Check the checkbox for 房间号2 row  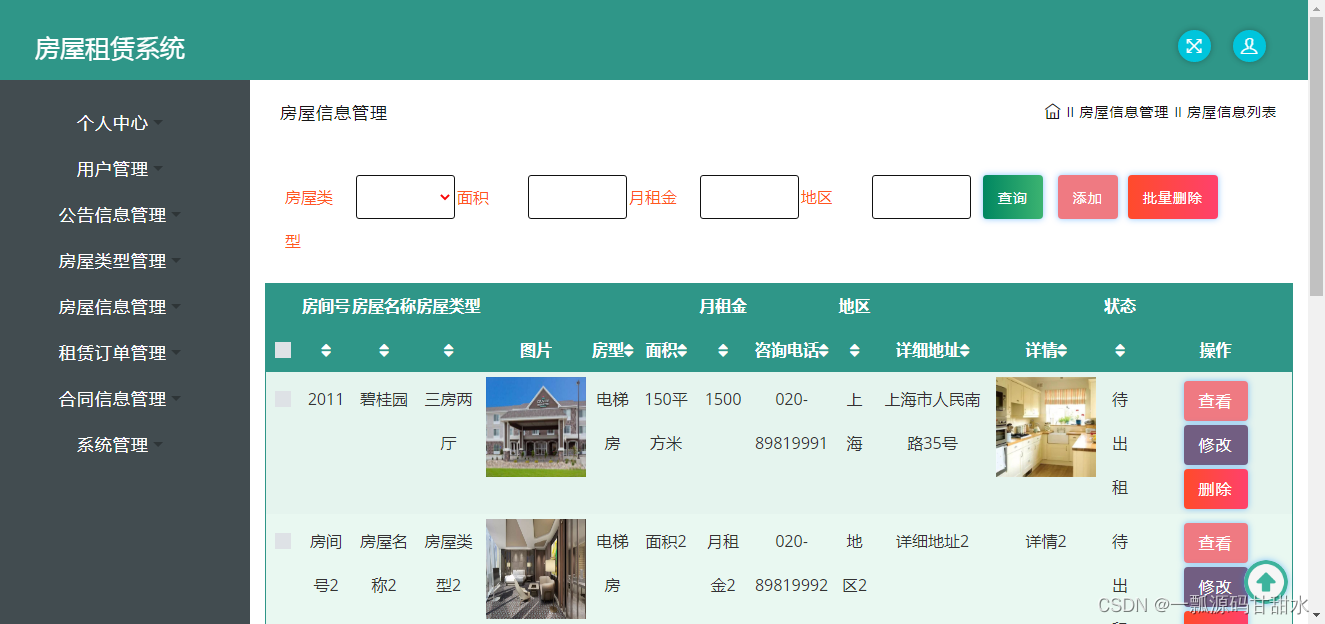tap(282, 541)
